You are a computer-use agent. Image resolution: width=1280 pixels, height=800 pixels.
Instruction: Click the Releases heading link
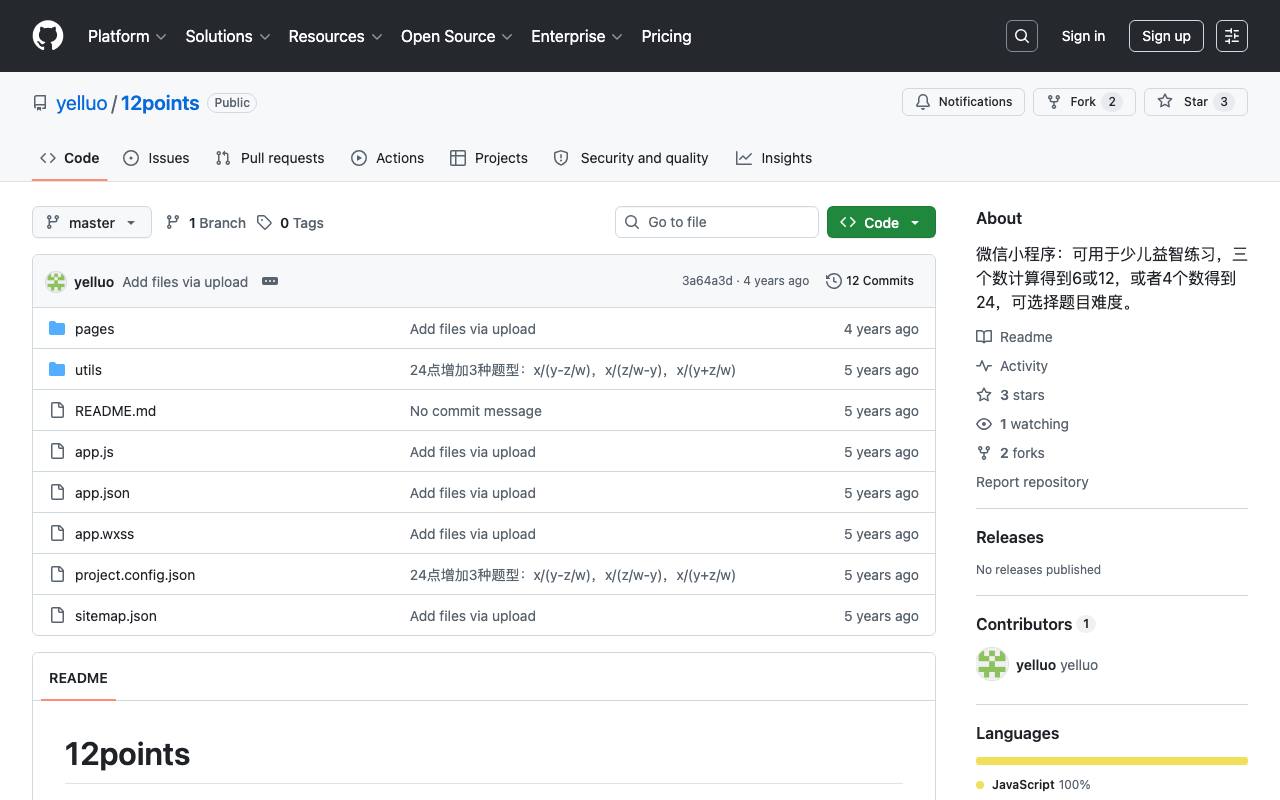click(x=1010, y=537)
